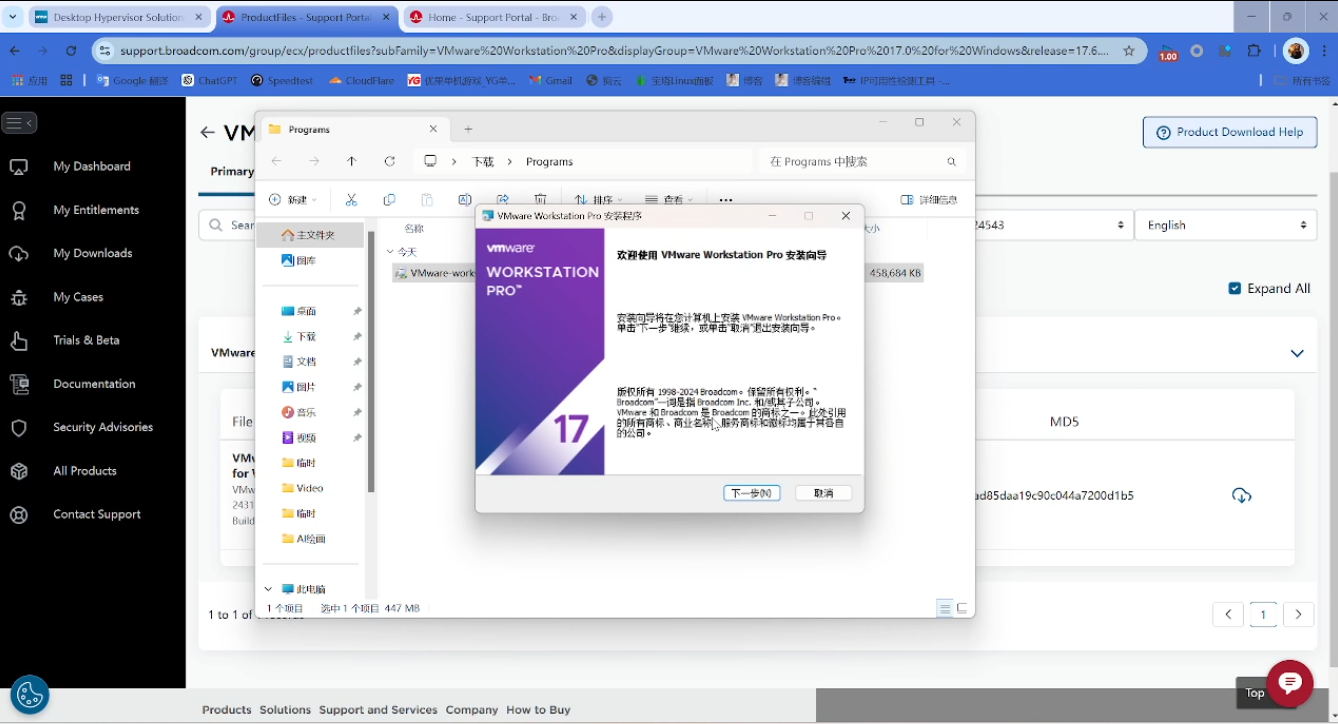This screenshot has width=1338, height=724.
Task: Delete selected file using trash icon
Action: click(541, 200)
